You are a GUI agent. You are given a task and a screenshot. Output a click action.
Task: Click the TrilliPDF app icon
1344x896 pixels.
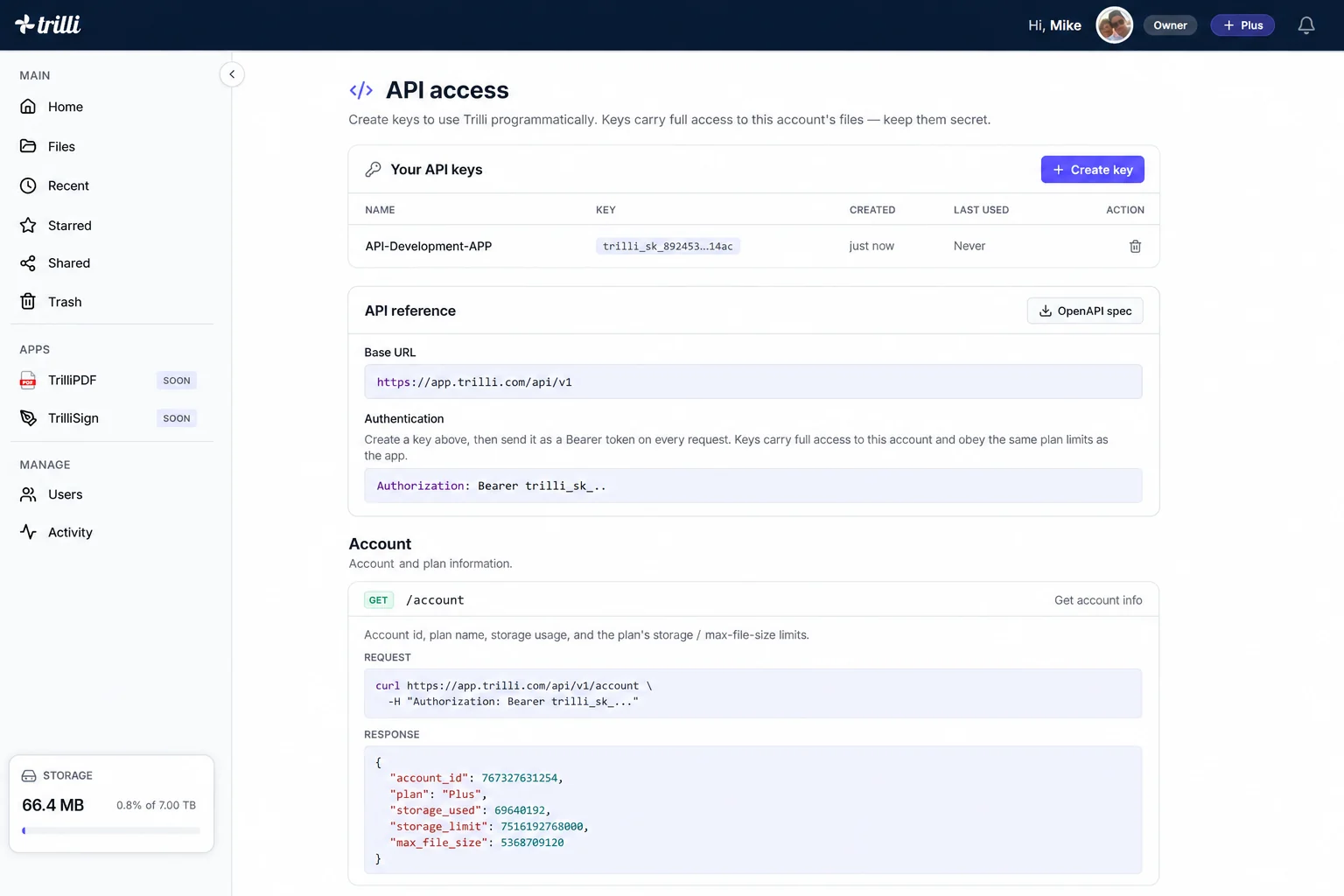(x=28, y=381)
